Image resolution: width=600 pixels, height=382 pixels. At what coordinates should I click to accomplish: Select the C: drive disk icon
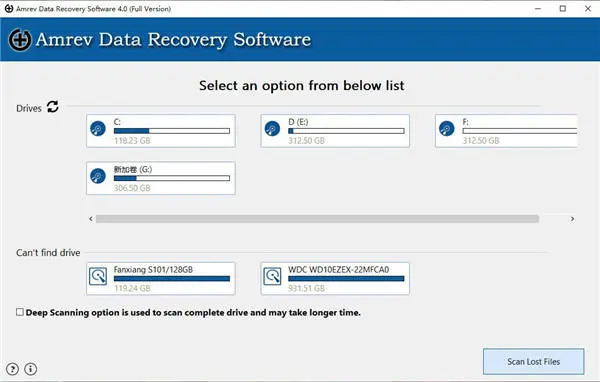click(98, 129)
